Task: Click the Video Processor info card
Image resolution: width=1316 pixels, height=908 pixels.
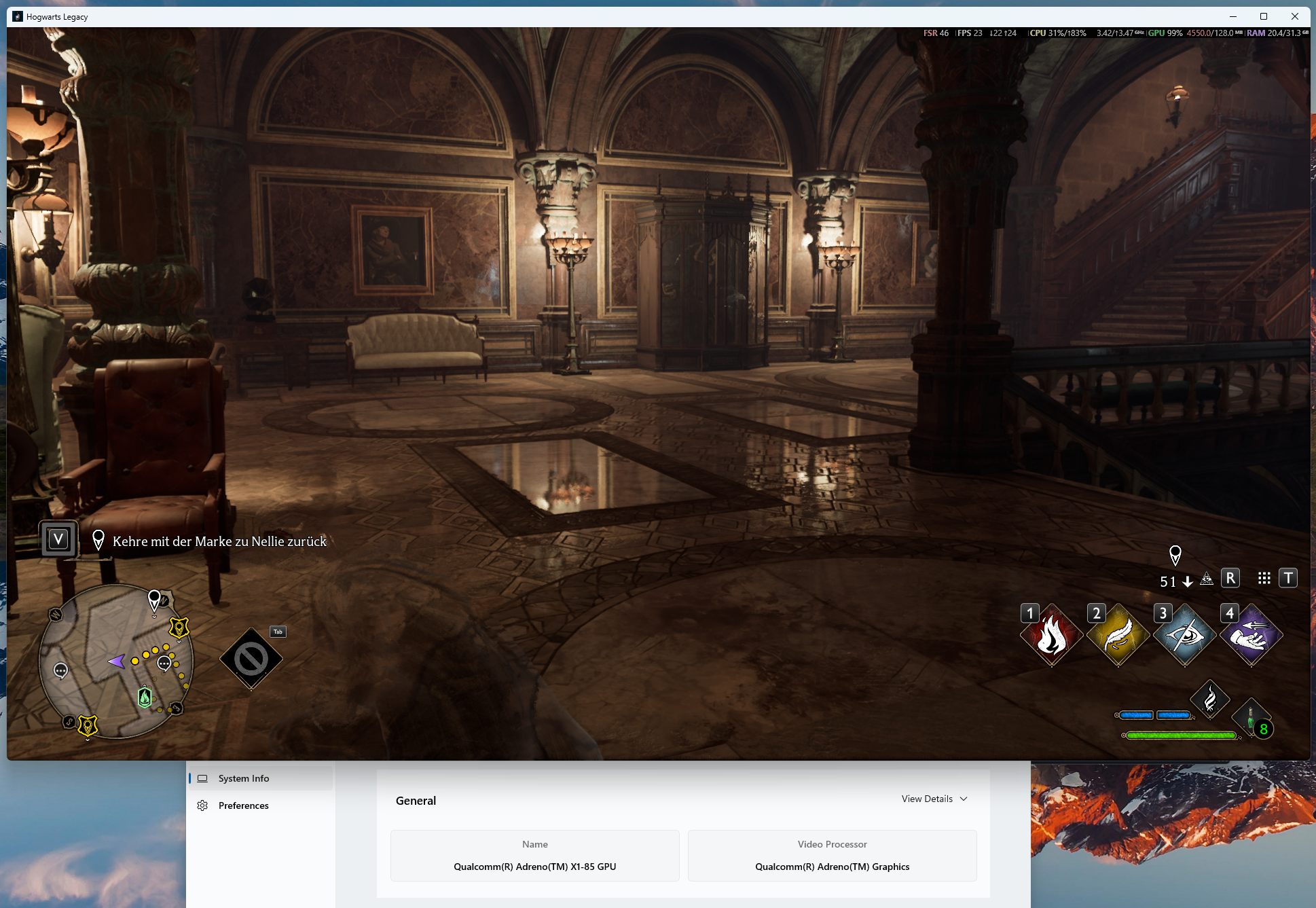Action: click(832, 856)
